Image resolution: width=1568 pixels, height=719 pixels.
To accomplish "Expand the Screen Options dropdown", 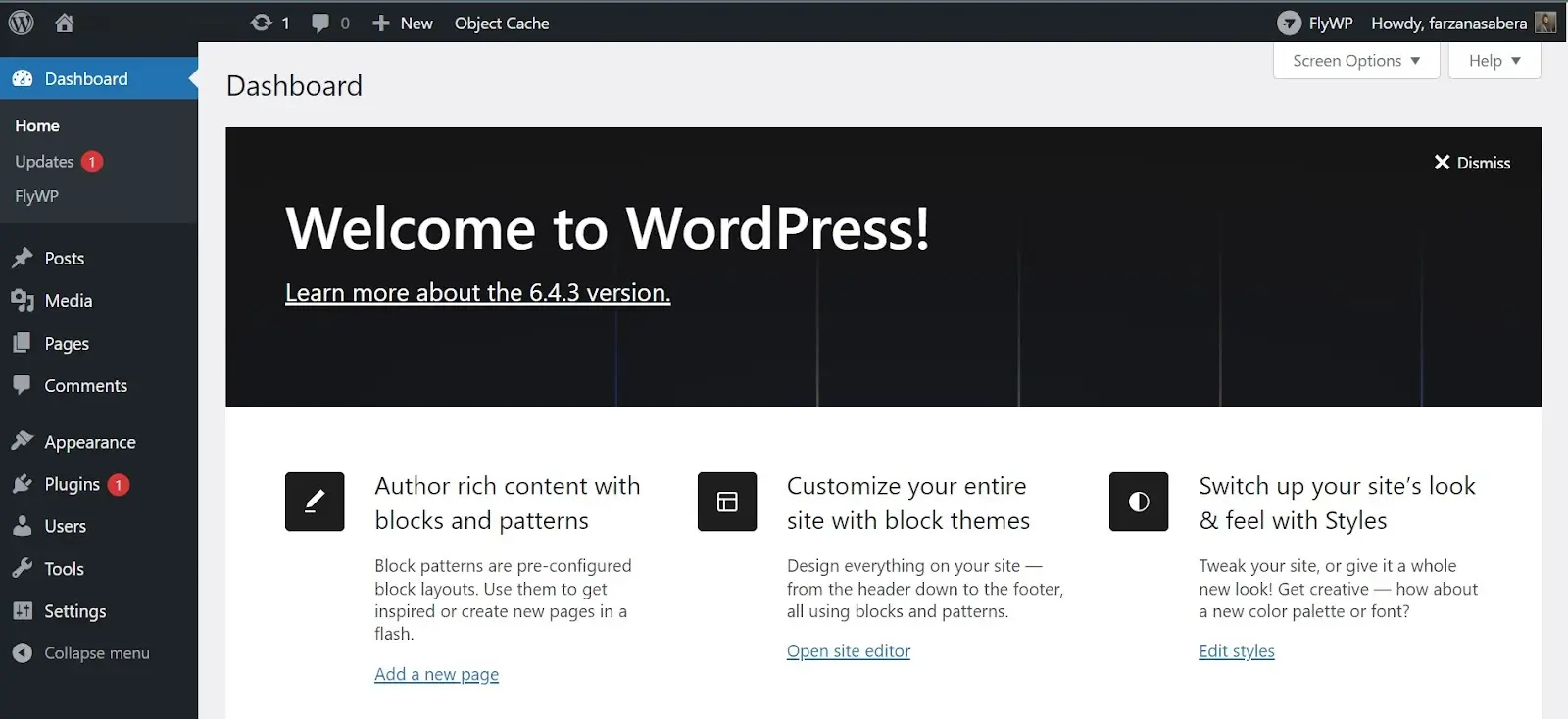I will coord(1356,61).
